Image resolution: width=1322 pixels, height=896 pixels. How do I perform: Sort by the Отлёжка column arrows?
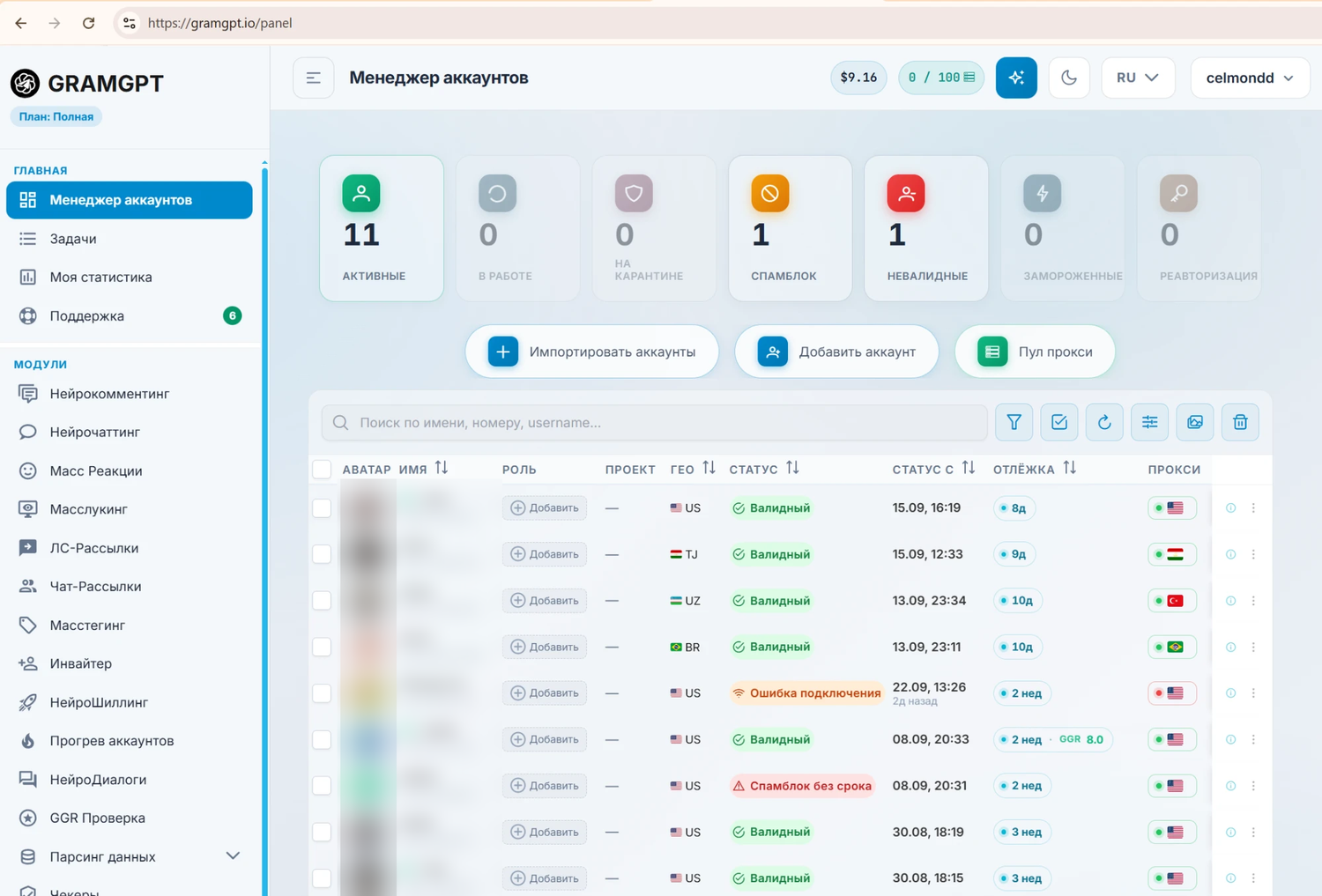1070,469
